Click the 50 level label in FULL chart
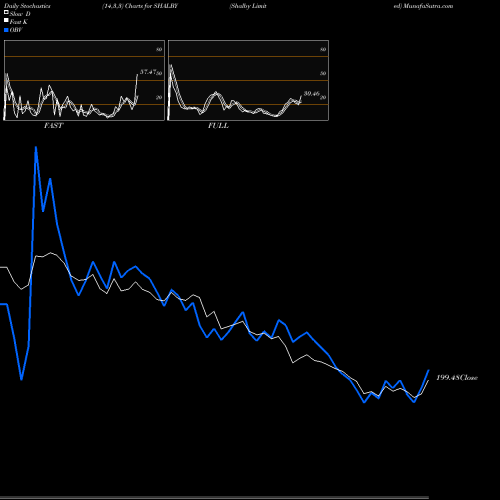This screenshot has width=500, height=500. (323, 73)
